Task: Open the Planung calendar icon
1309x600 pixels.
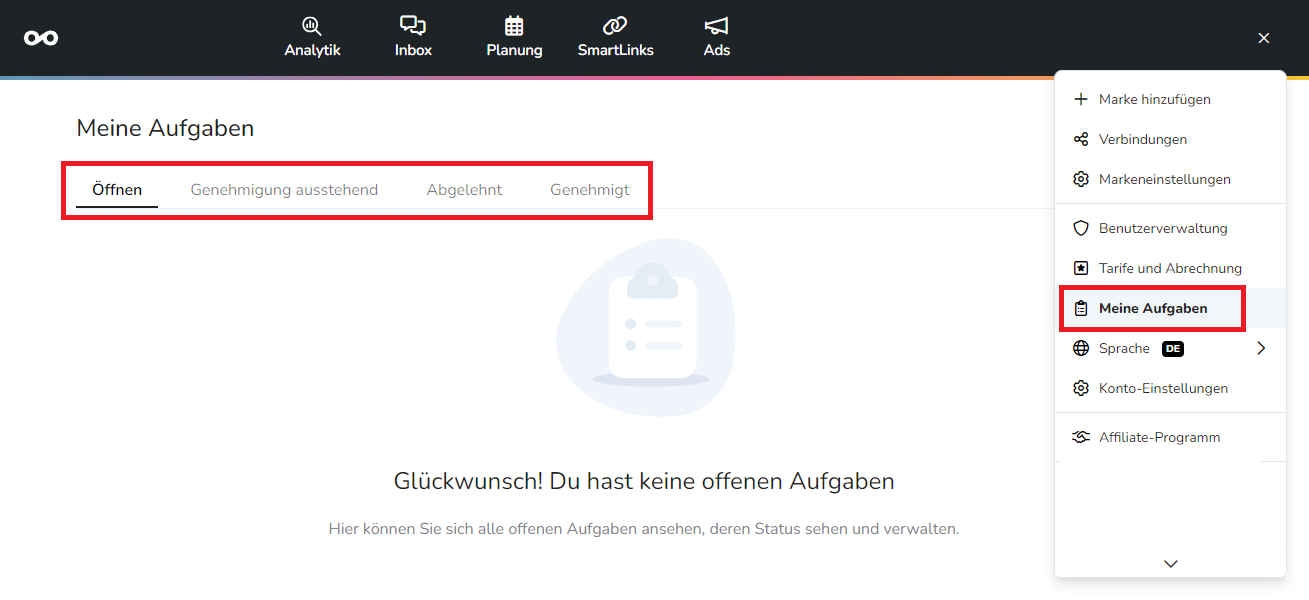Action: coord(514,26)
